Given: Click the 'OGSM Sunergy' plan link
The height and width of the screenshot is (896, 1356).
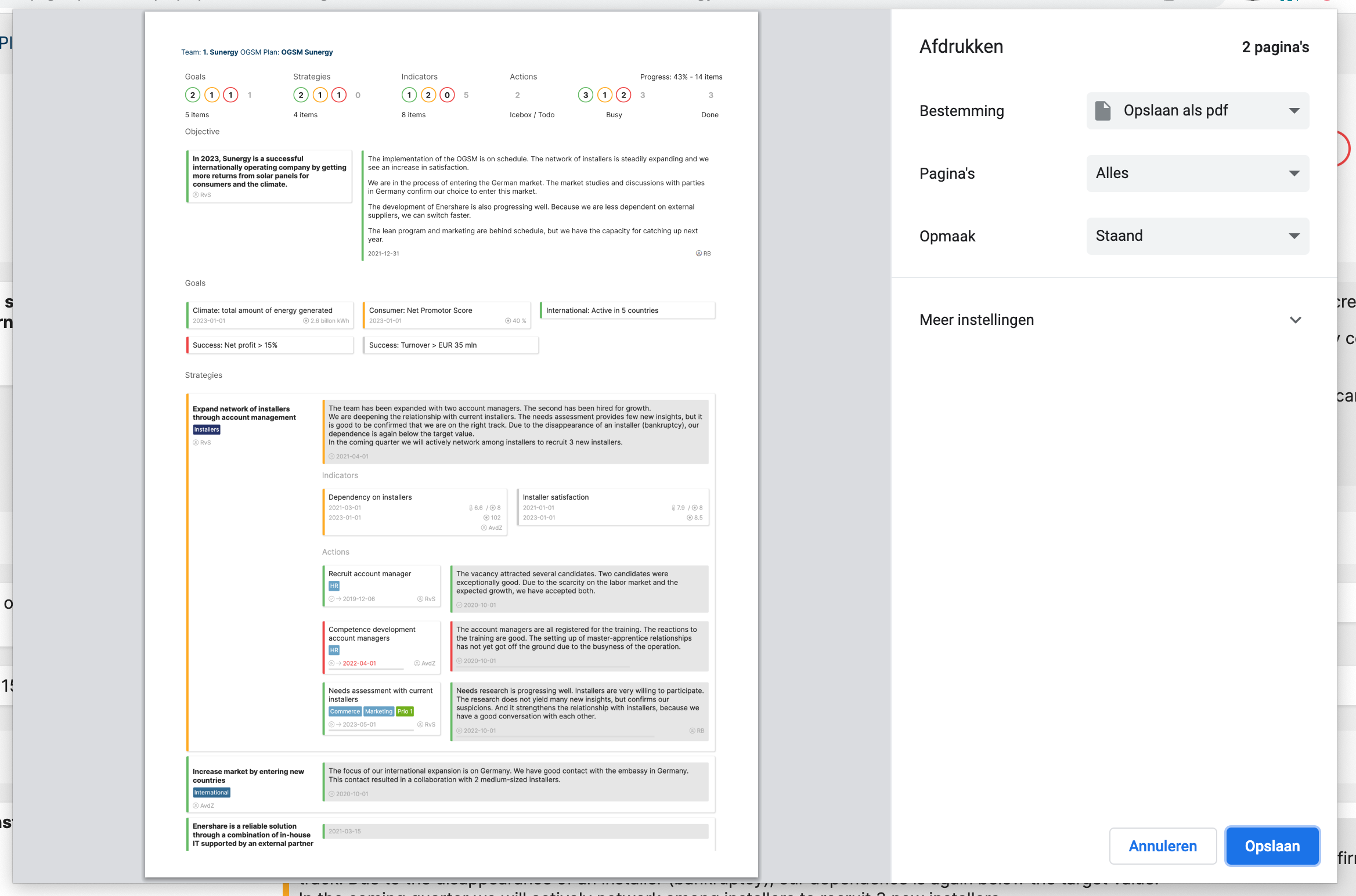Looking at the screenshot, I should point(307,52).
